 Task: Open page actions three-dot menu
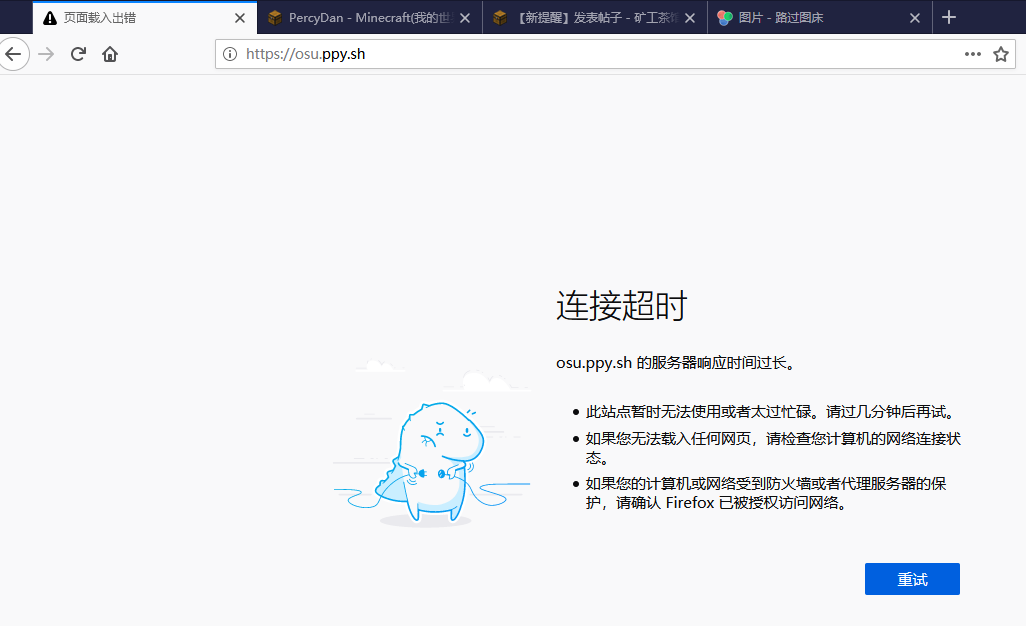tap(972, 54)
